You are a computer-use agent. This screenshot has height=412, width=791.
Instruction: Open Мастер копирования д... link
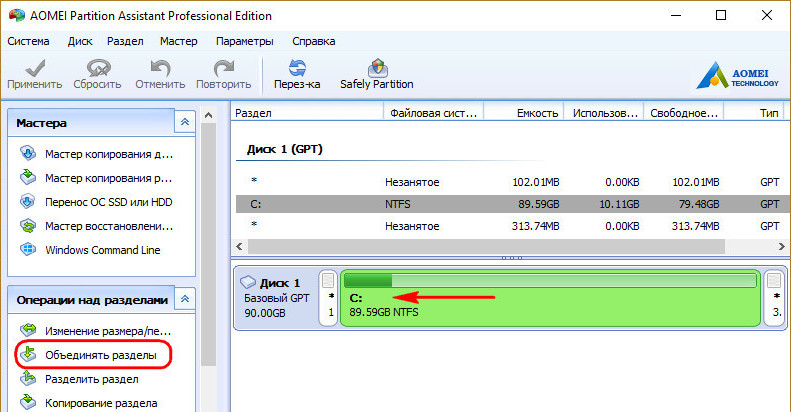[x=109, y=154]
